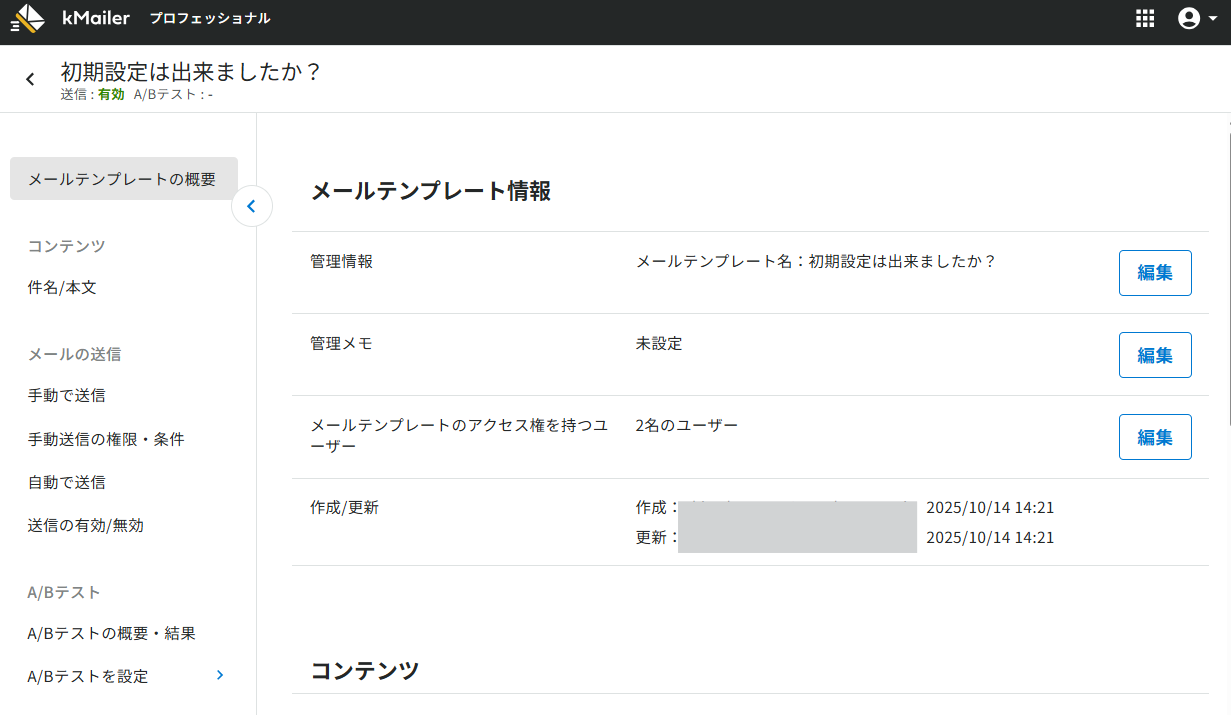
Task: Click 編集 button for 管理メモ
Action: point(1155,355)
